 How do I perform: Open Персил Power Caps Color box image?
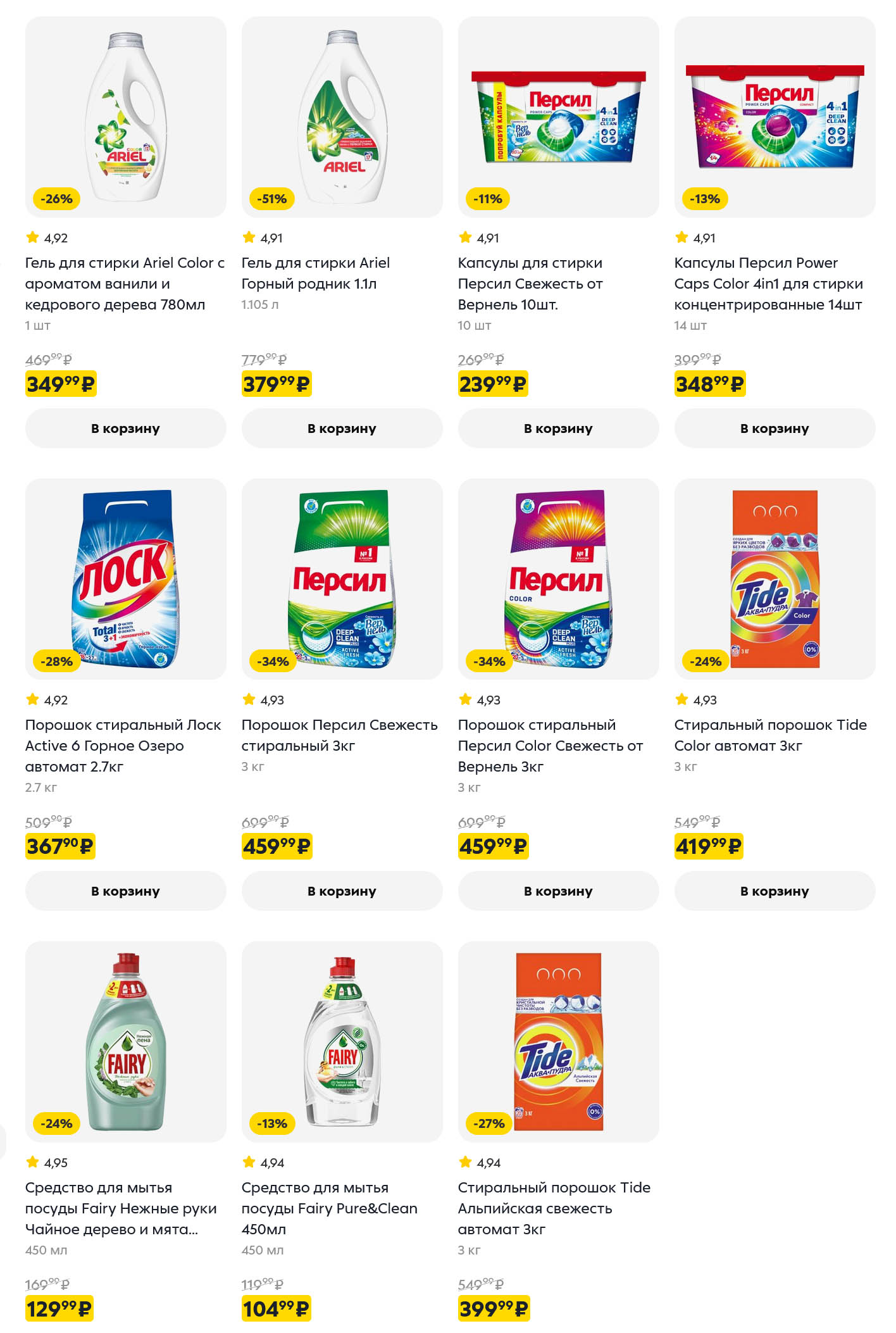pyautogui.click(x=775, y=117)
